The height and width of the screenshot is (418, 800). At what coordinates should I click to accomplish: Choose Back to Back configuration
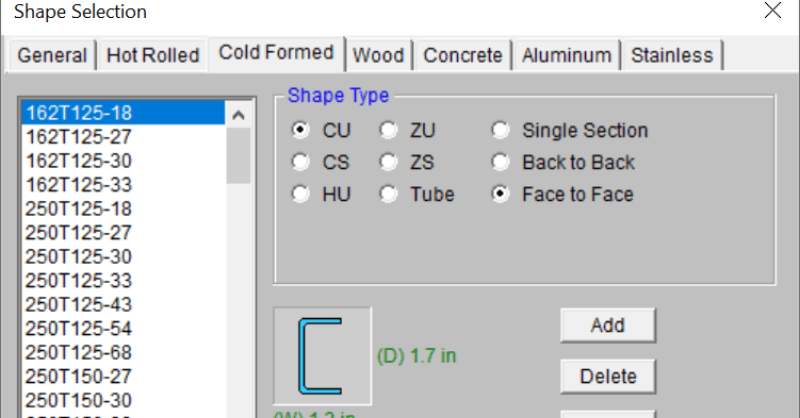(500, 162)
